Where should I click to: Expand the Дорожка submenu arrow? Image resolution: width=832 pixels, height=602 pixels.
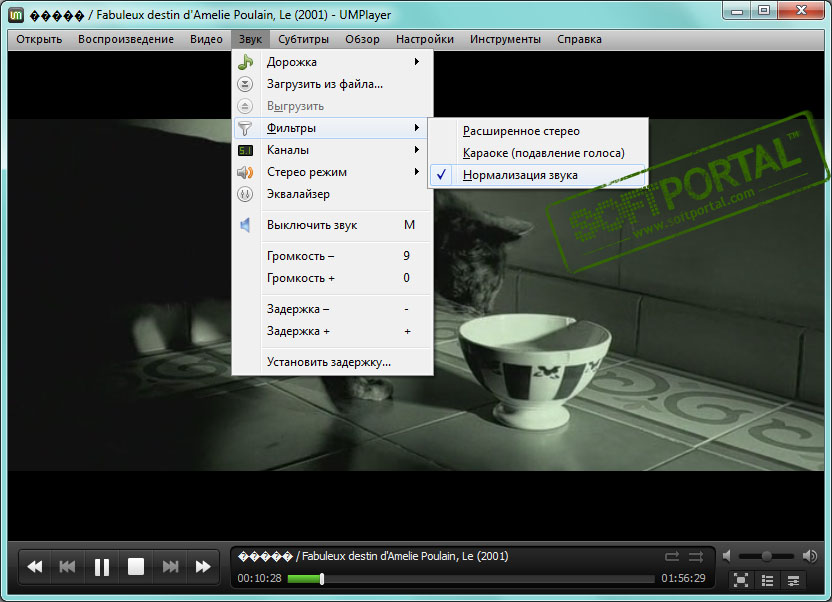pos(417,62)
